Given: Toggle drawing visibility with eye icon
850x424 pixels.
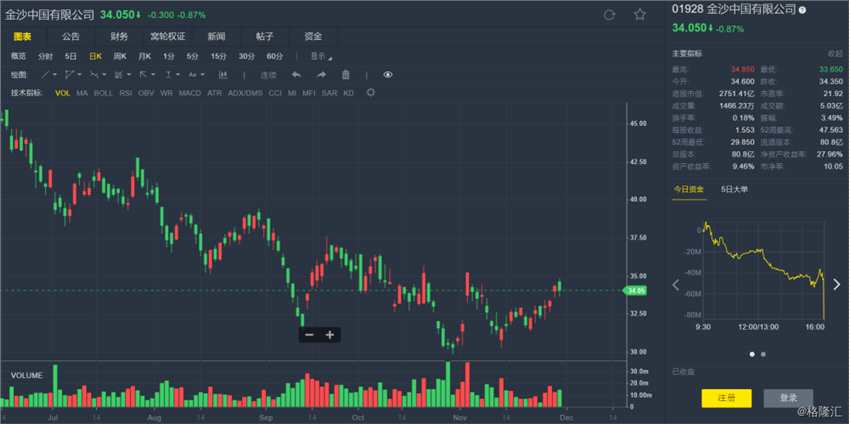Looking at the screenshot, I should [x=388, y=75].
